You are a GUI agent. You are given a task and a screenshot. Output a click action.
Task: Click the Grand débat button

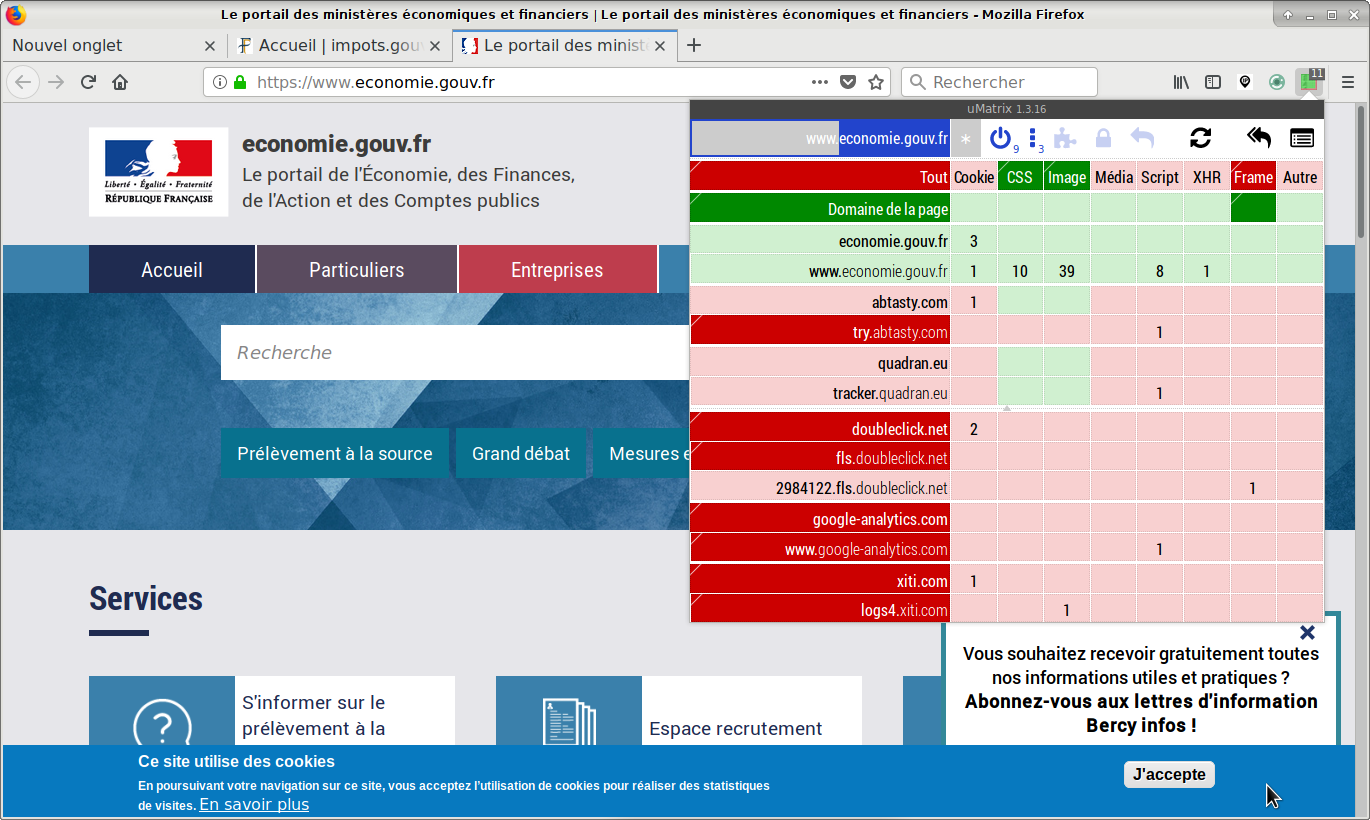[x=521, y=453]
